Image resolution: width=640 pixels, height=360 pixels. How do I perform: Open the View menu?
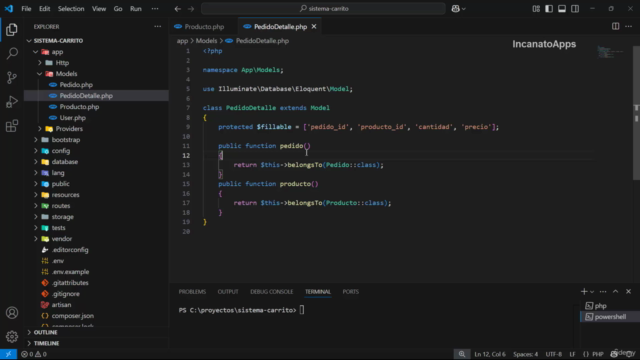coord(99,9)
